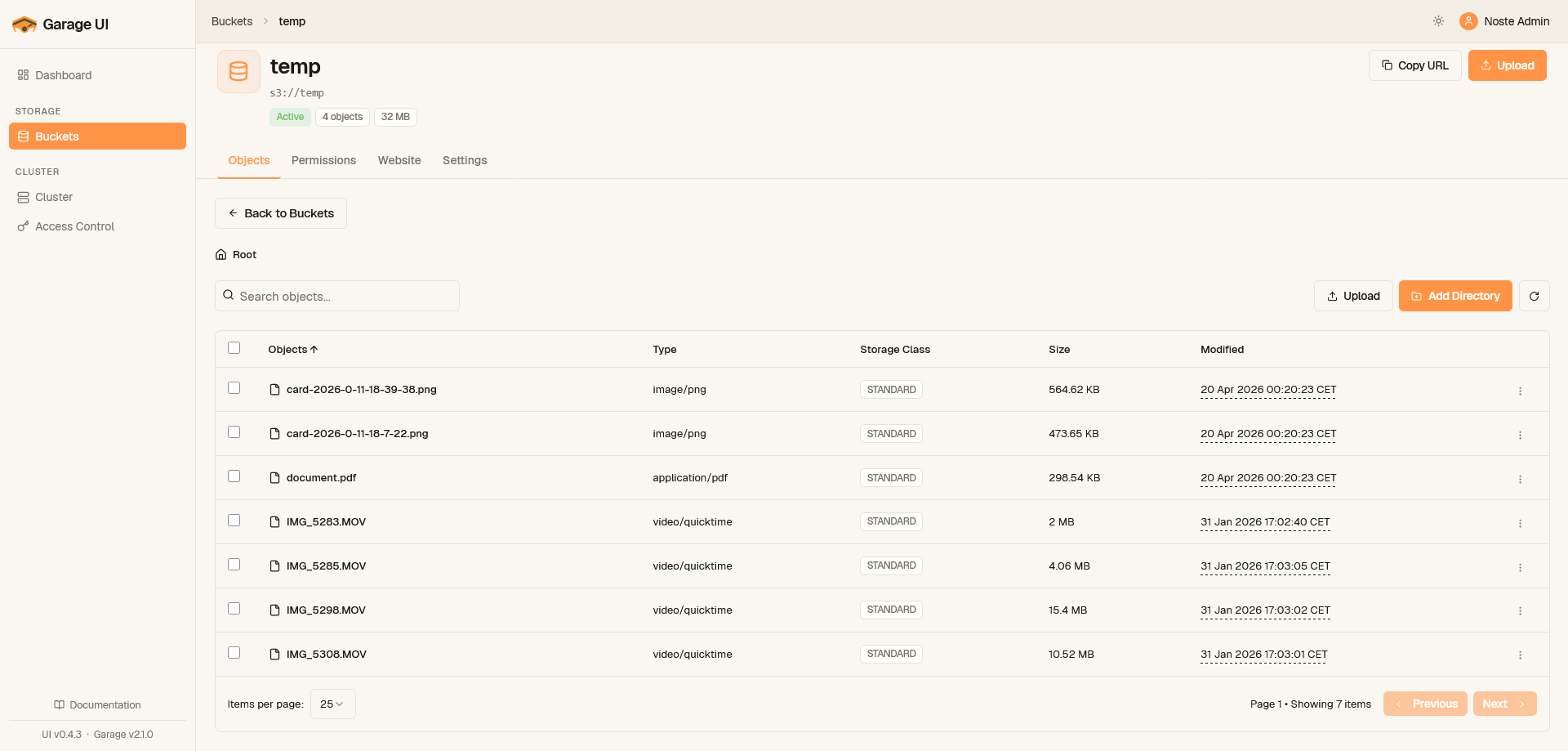Open the items per page dropdown
Screen dimensions: 1568x751
[x=332, y=704]
